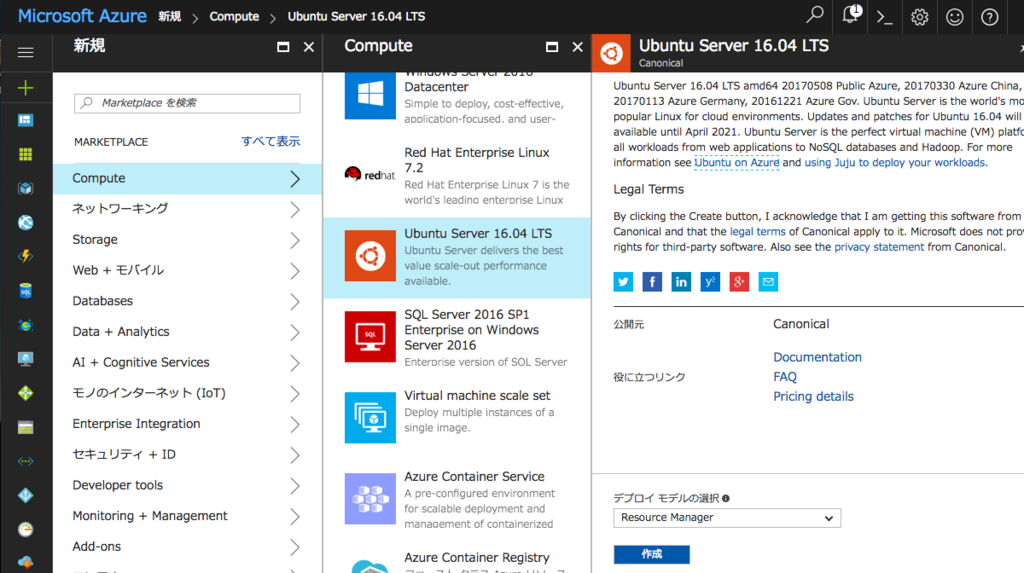The image size is (1024, 573).
Task: Select Virtual machine scale set item
Action: coord(457,418)
